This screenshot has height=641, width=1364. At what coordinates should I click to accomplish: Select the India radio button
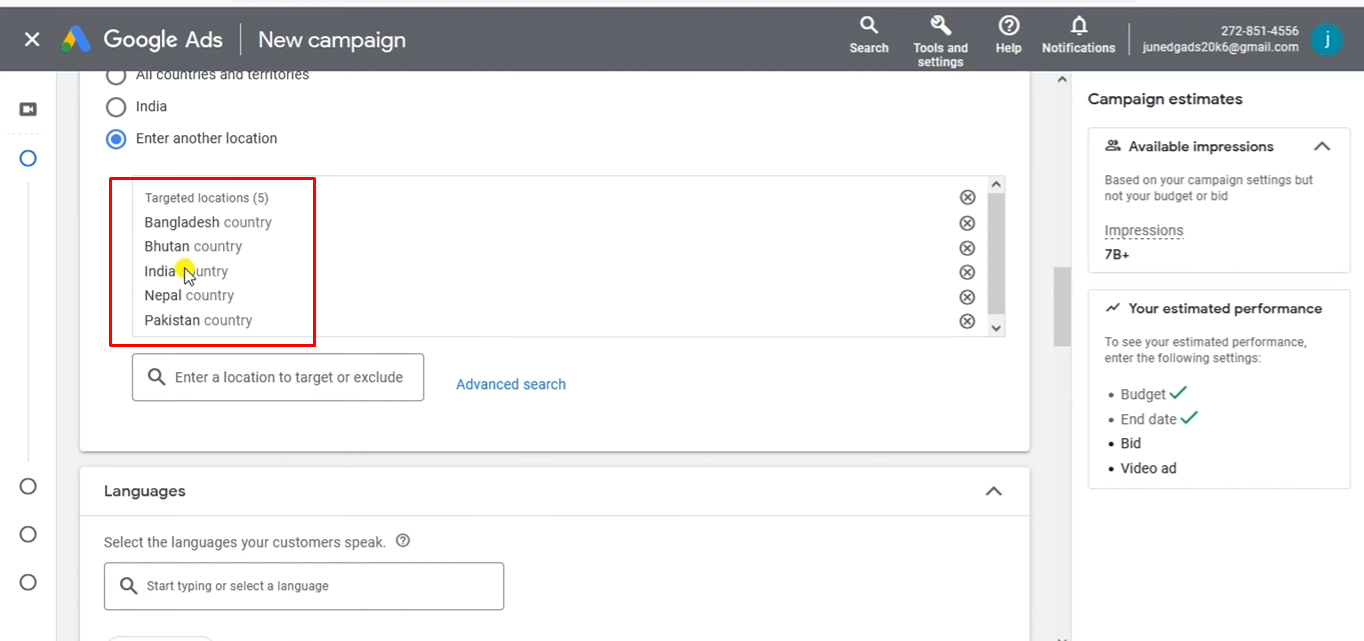click(116, 107)
